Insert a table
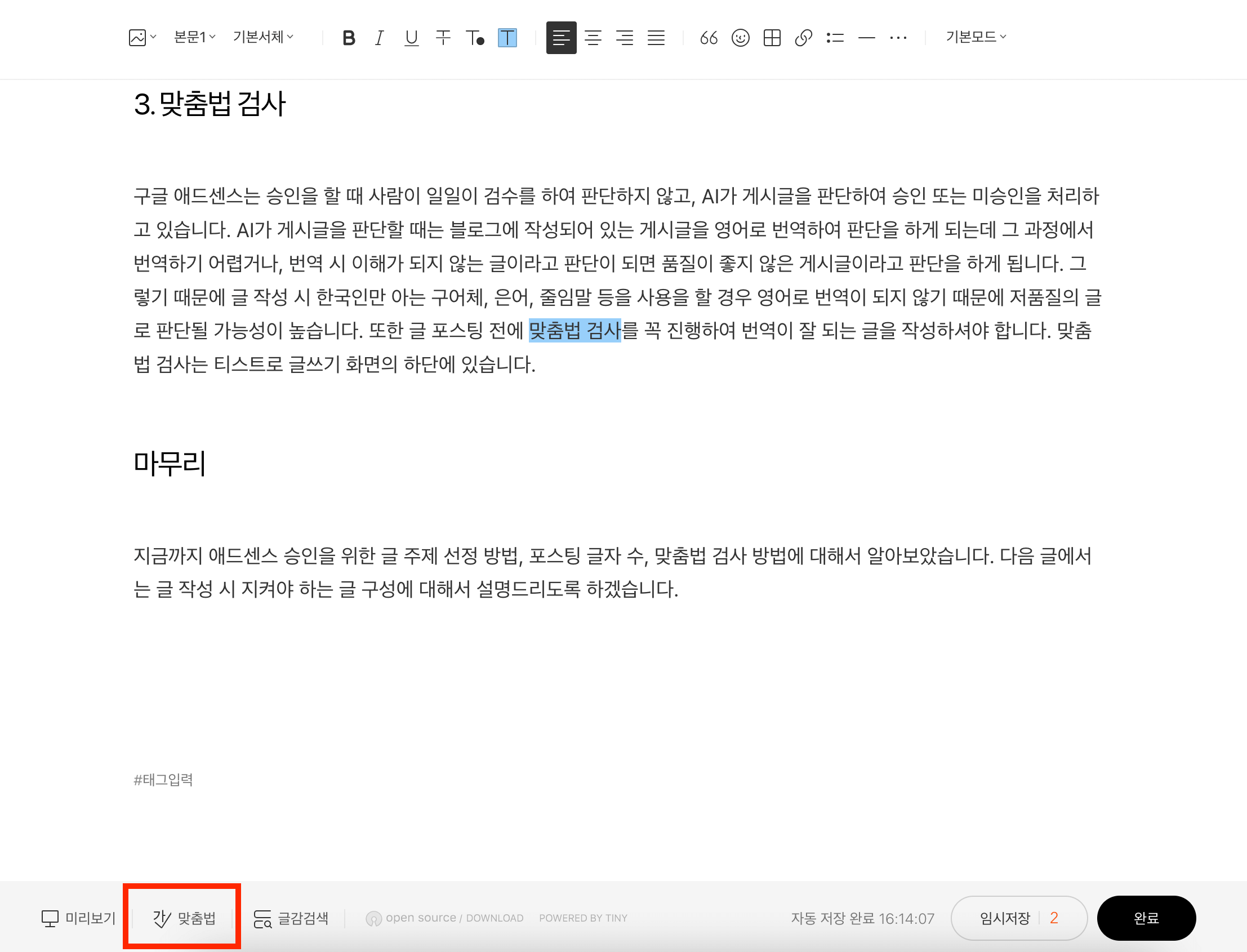This screenshot has width=1247, height=952. click(x=772, y=37)
